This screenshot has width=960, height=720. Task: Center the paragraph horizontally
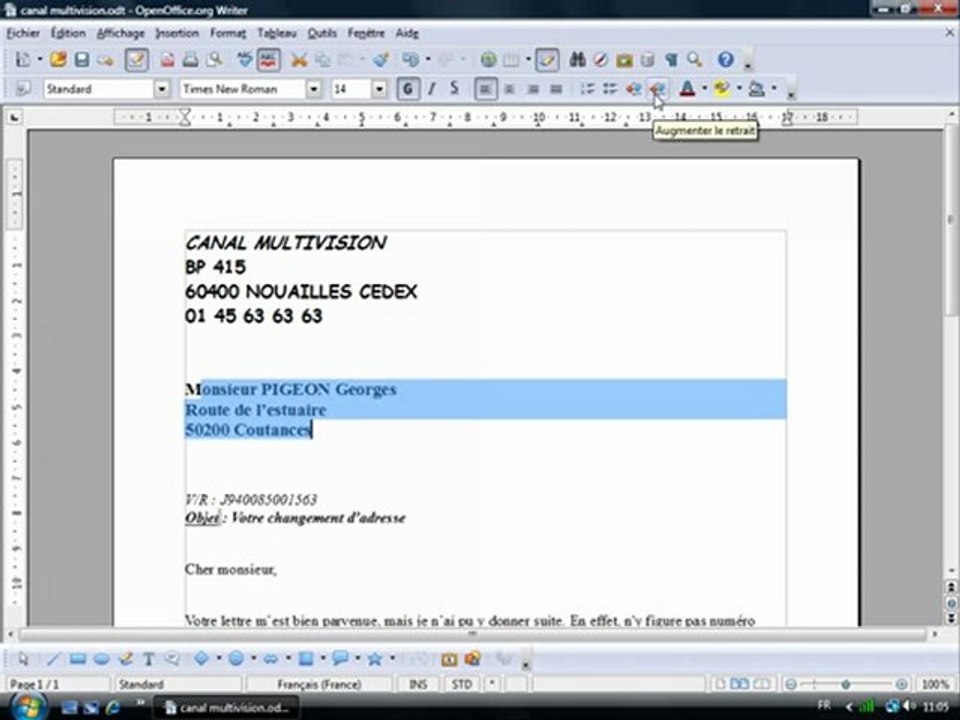pyautogui.click(x=509, y=89)
